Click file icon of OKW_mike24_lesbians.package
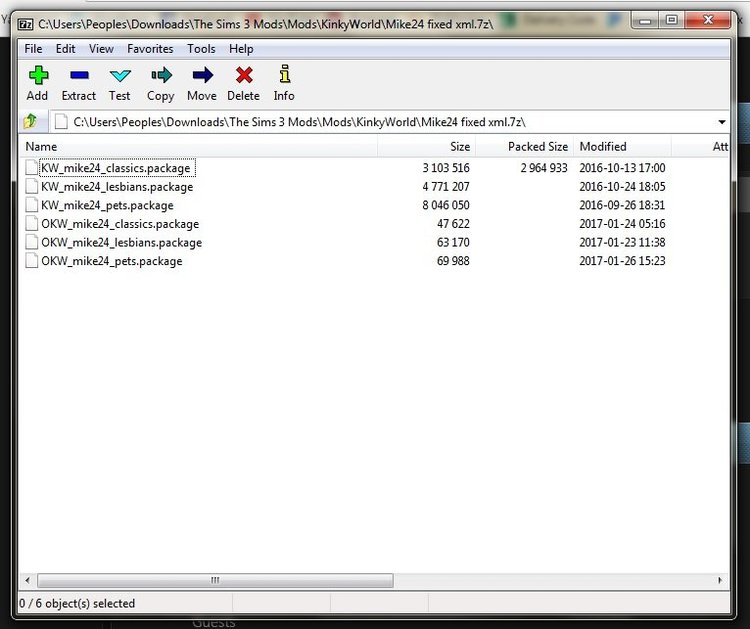The height and width of the screenshot is (629, 750). (x=32, y=242)
